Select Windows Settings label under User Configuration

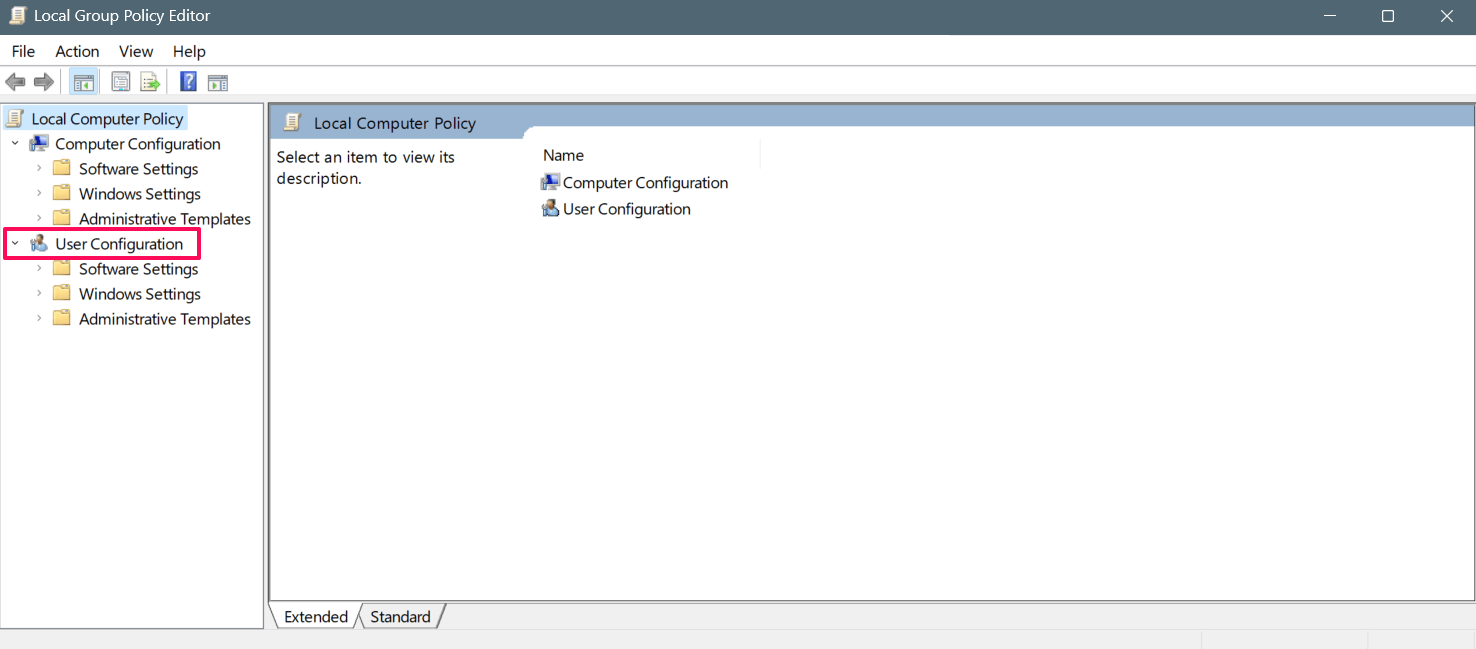[x=140, y=294]
